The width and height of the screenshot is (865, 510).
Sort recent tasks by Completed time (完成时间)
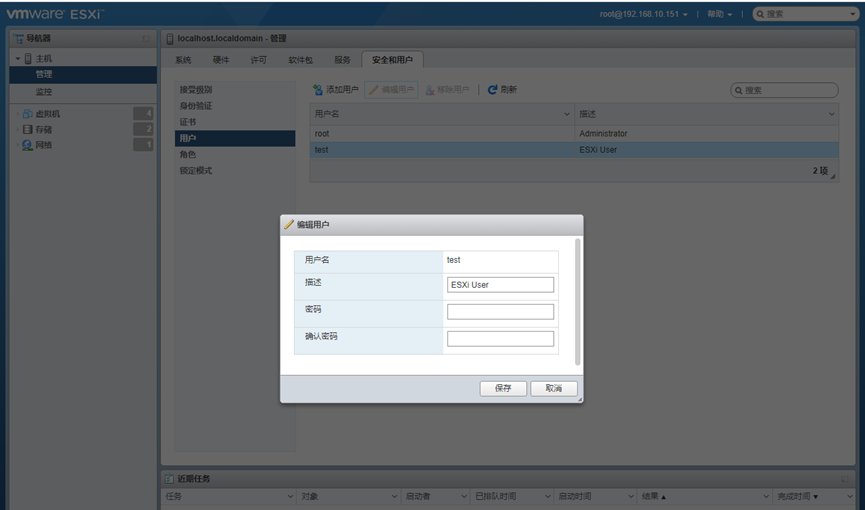(x=797, y=496)
